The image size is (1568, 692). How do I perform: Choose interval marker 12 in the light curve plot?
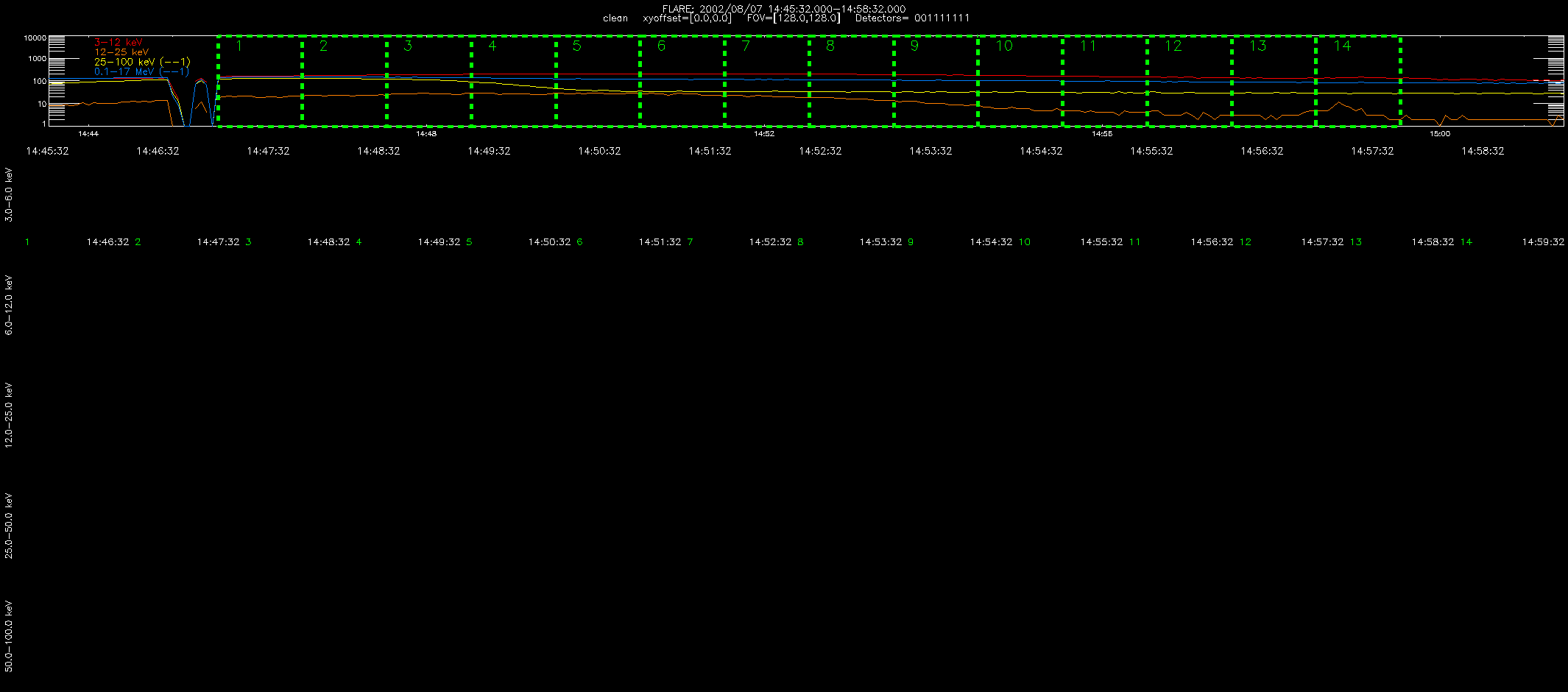pos(1173,46)
